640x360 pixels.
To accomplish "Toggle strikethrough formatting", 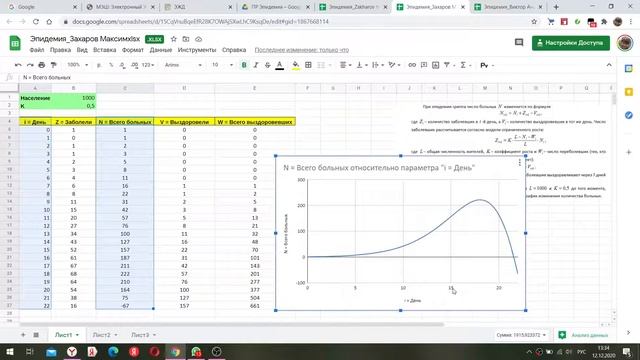I will [x=268, y=65].
